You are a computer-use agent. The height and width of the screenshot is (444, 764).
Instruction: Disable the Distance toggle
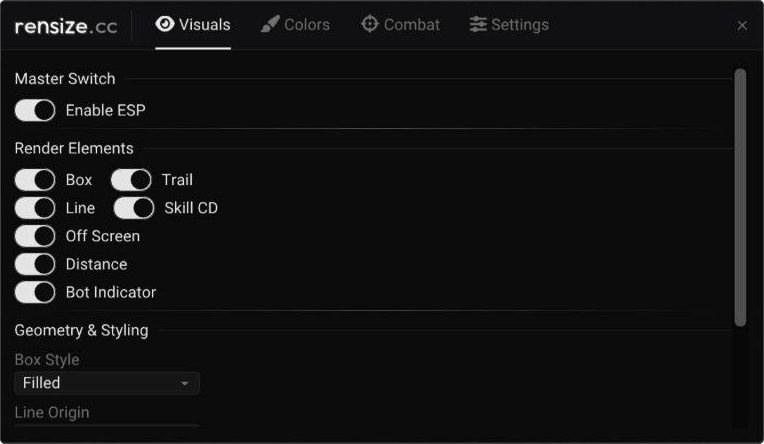coord(35,264)
